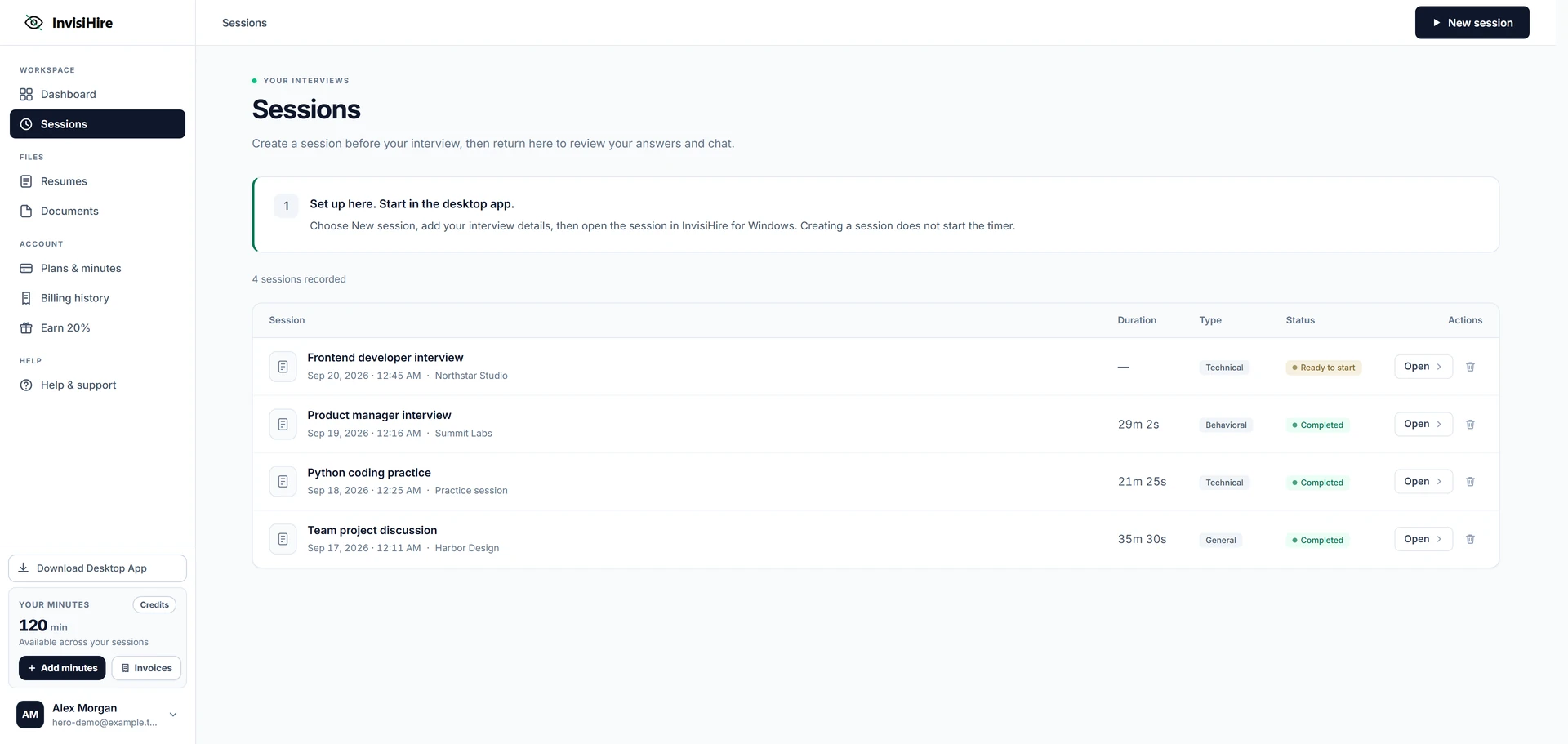Click Download Desktop App
Image resolution: width=1568 pixels, height=744 pixels.
coord(97,568)
